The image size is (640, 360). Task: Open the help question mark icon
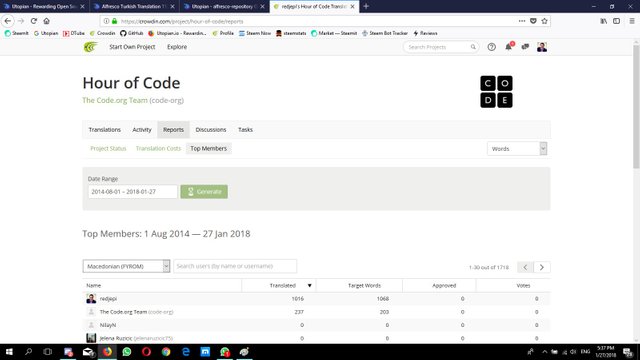pos(491,47)
